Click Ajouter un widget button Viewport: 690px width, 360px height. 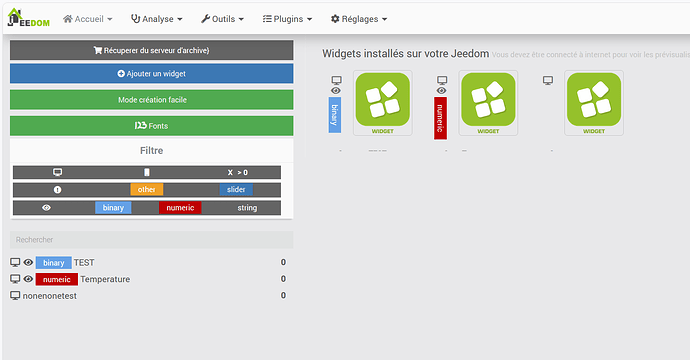tap(151, 73)
